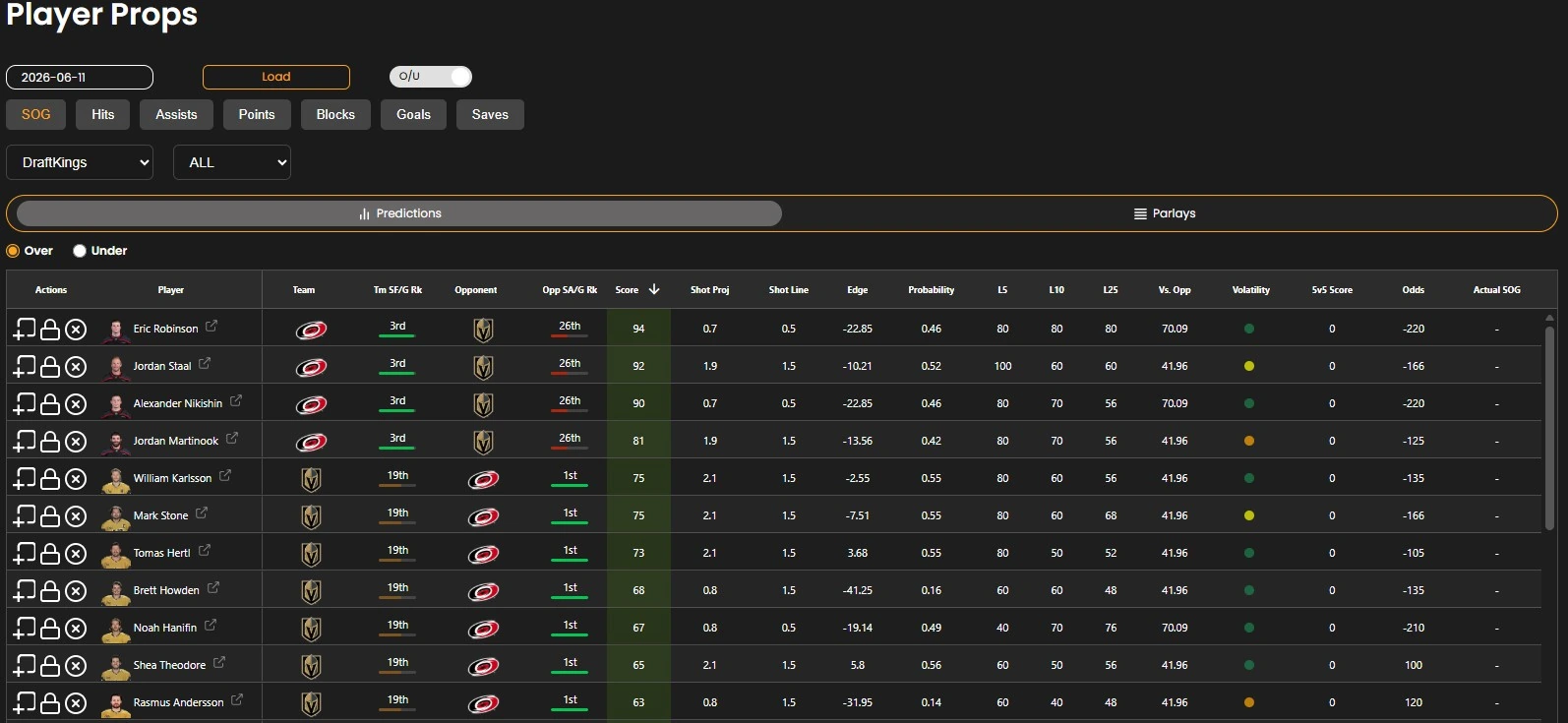
Task: Sort by Score column arrow
Action: pos(654,289)
